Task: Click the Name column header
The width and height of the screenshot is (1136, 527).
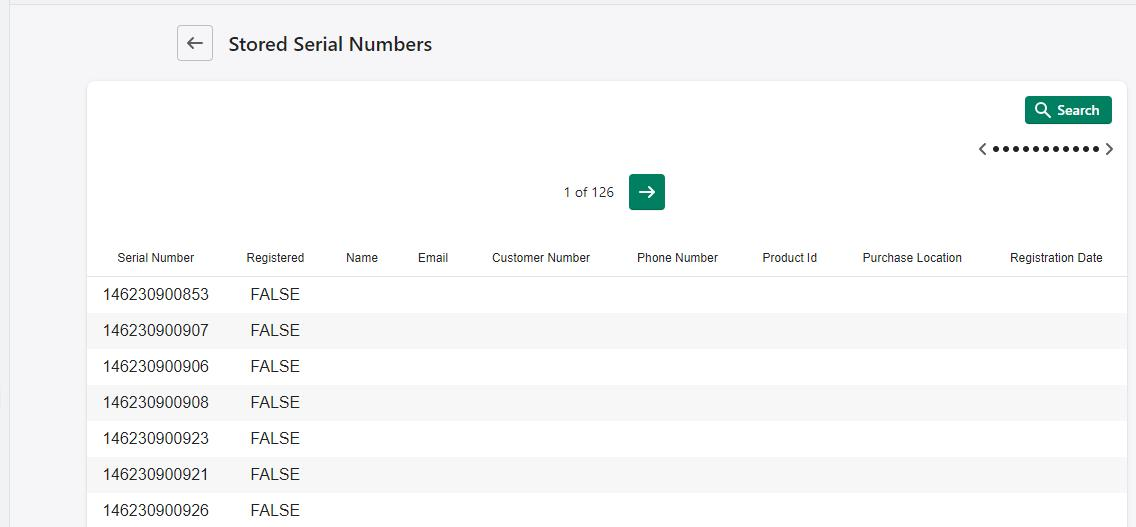Action: 362,258
